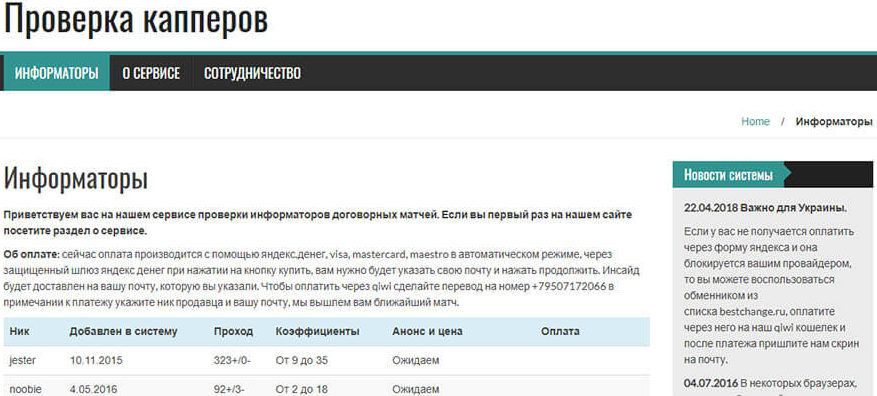Click the Анонс и цена column header
Screen dimensions: 877x396
tap(427, 331)
